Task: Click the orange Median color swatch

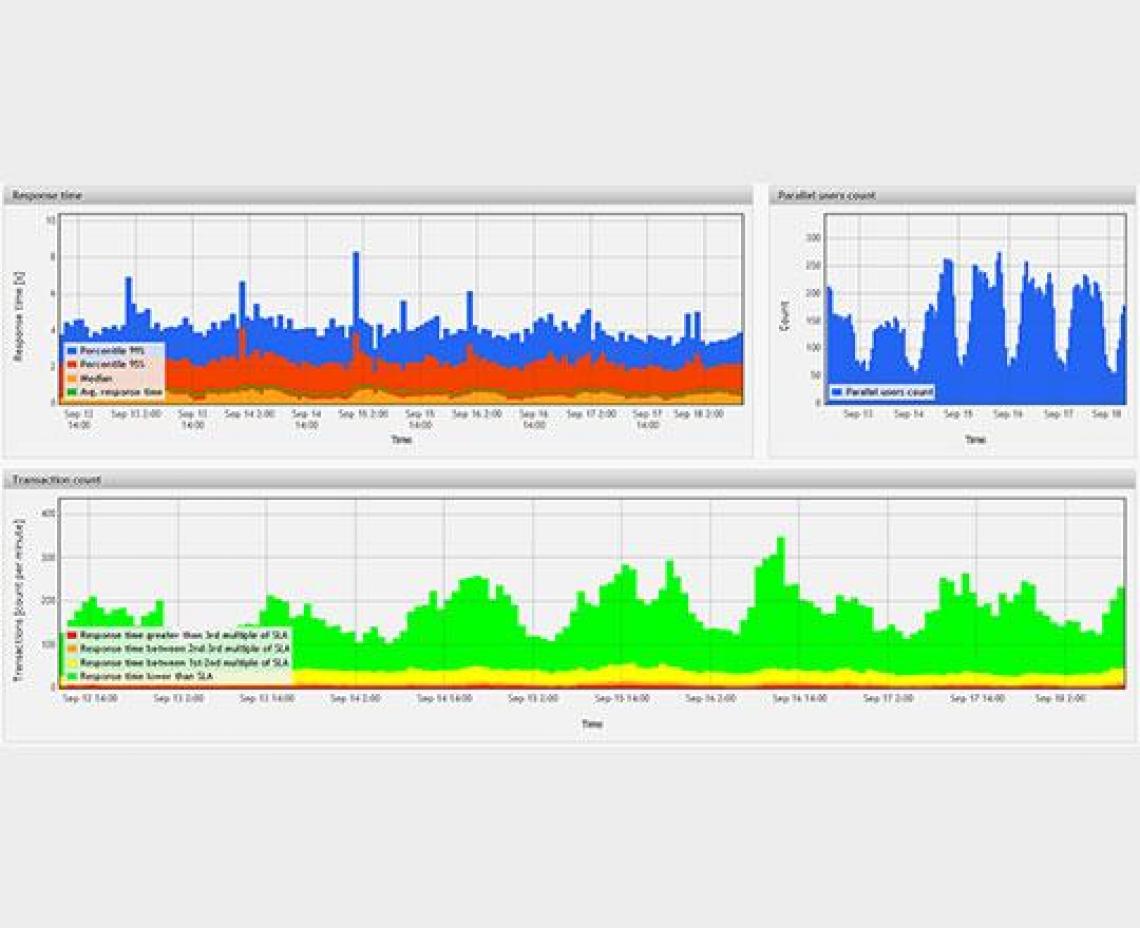Action: pos(71,377)
